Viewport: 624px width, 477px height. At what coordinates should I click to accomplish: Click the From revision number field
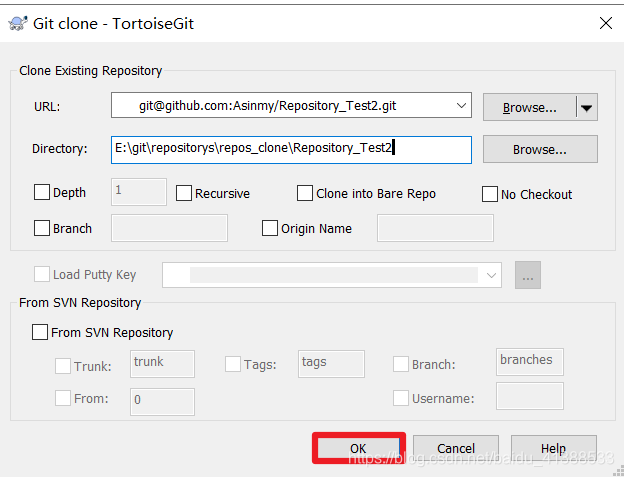pyautogui.click(x=162, y=402)
